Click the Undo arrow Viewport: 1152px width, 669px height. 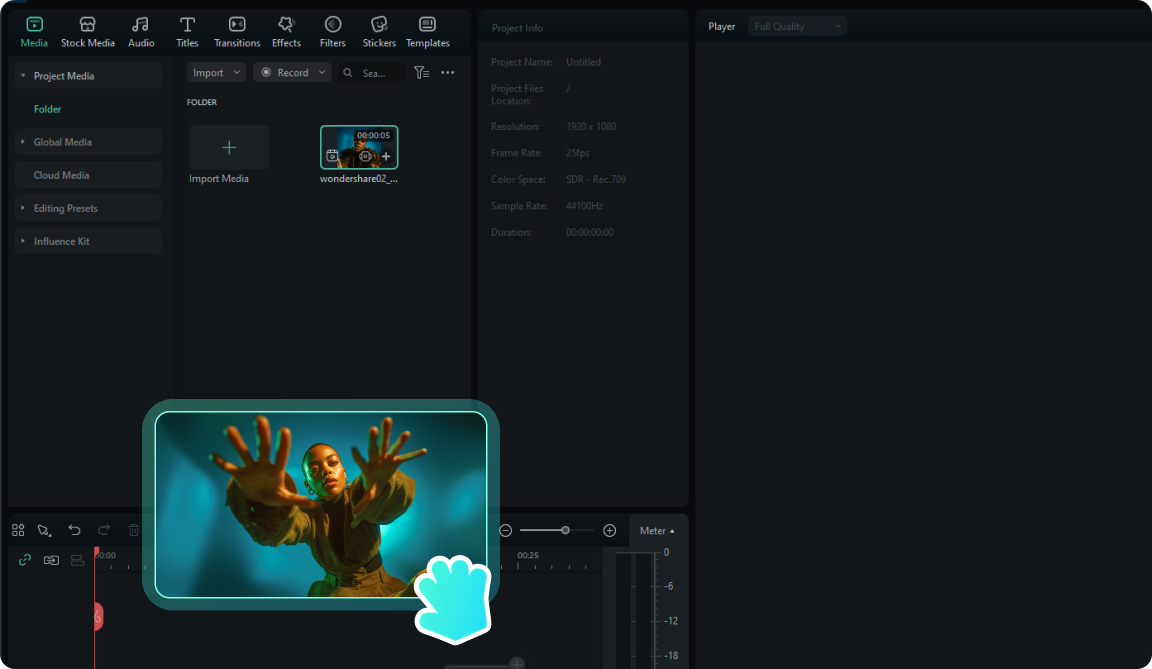[74, 529]
